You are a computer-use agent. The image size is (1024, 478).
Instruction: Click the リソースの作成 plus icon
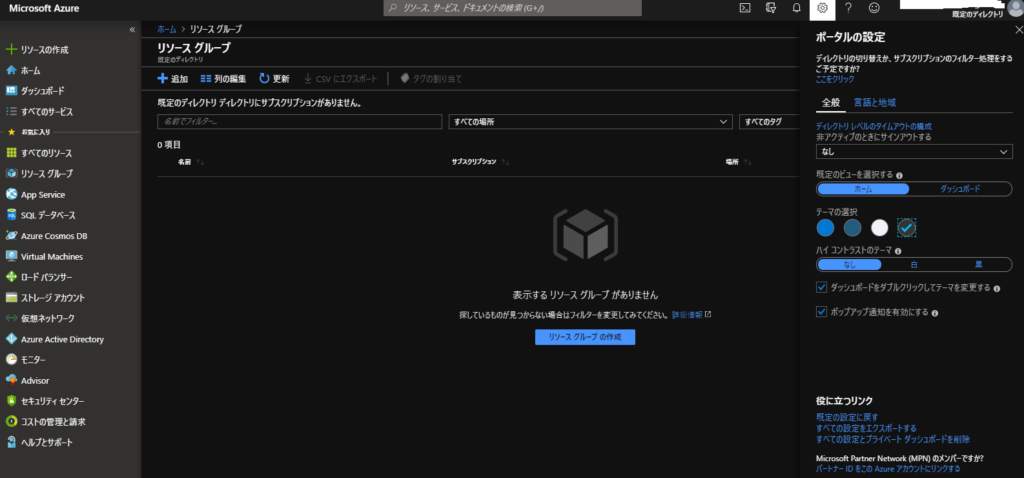[11, 50]
